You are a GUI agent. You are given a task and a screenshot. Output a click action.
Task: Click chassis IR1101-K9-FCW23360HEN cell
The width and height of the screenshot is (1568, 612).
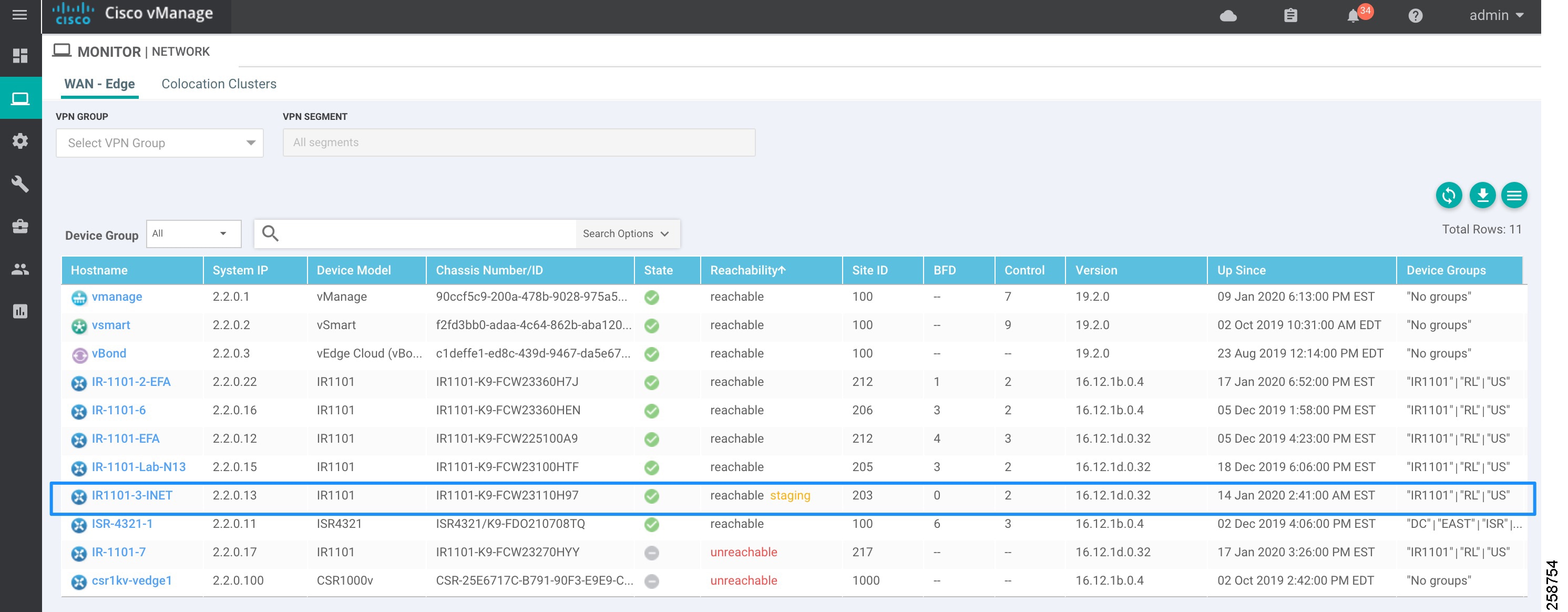coord(508,411)
